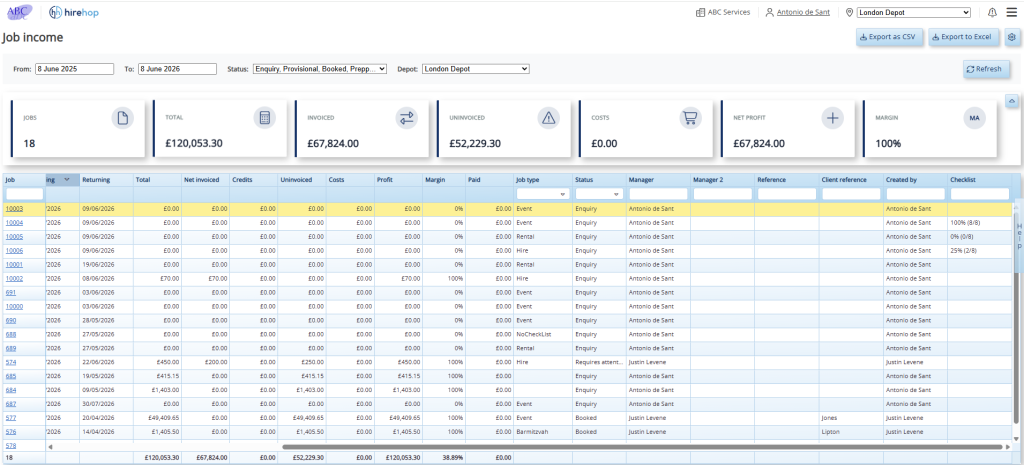Click the document icon on the Jobs card
Viewport: 1024px width, 465px height.
[x=122, y=118]
